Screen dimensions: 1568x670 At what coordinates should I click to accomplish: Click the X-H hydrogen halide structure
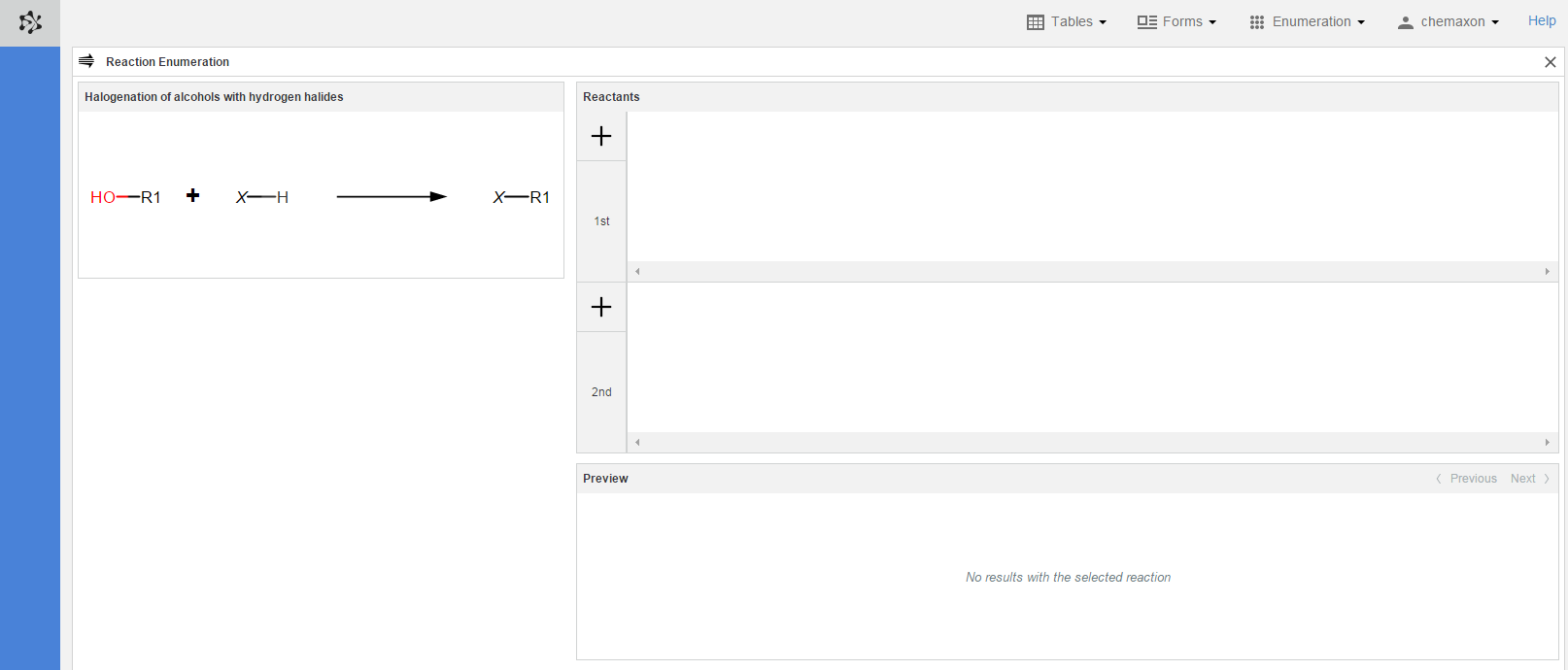(x=262, y=197)
